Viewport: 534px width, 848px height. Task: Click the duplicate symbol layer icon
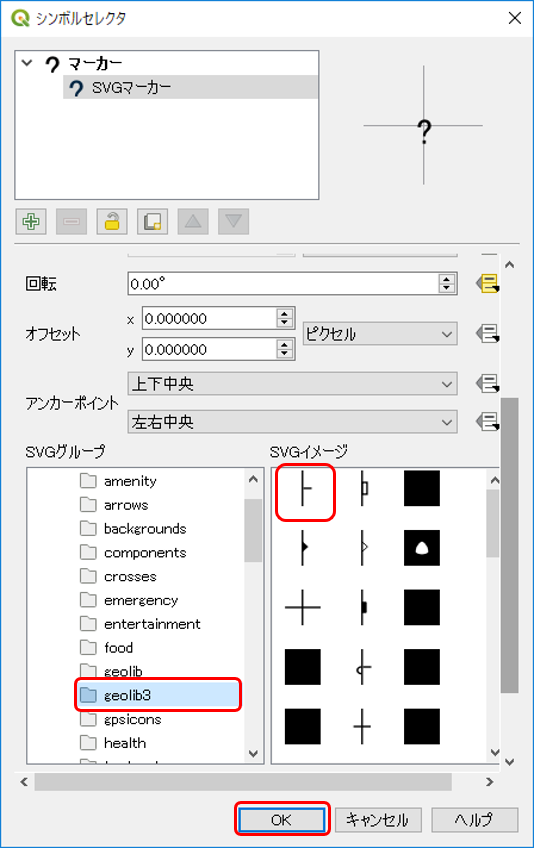pos(153,222)
